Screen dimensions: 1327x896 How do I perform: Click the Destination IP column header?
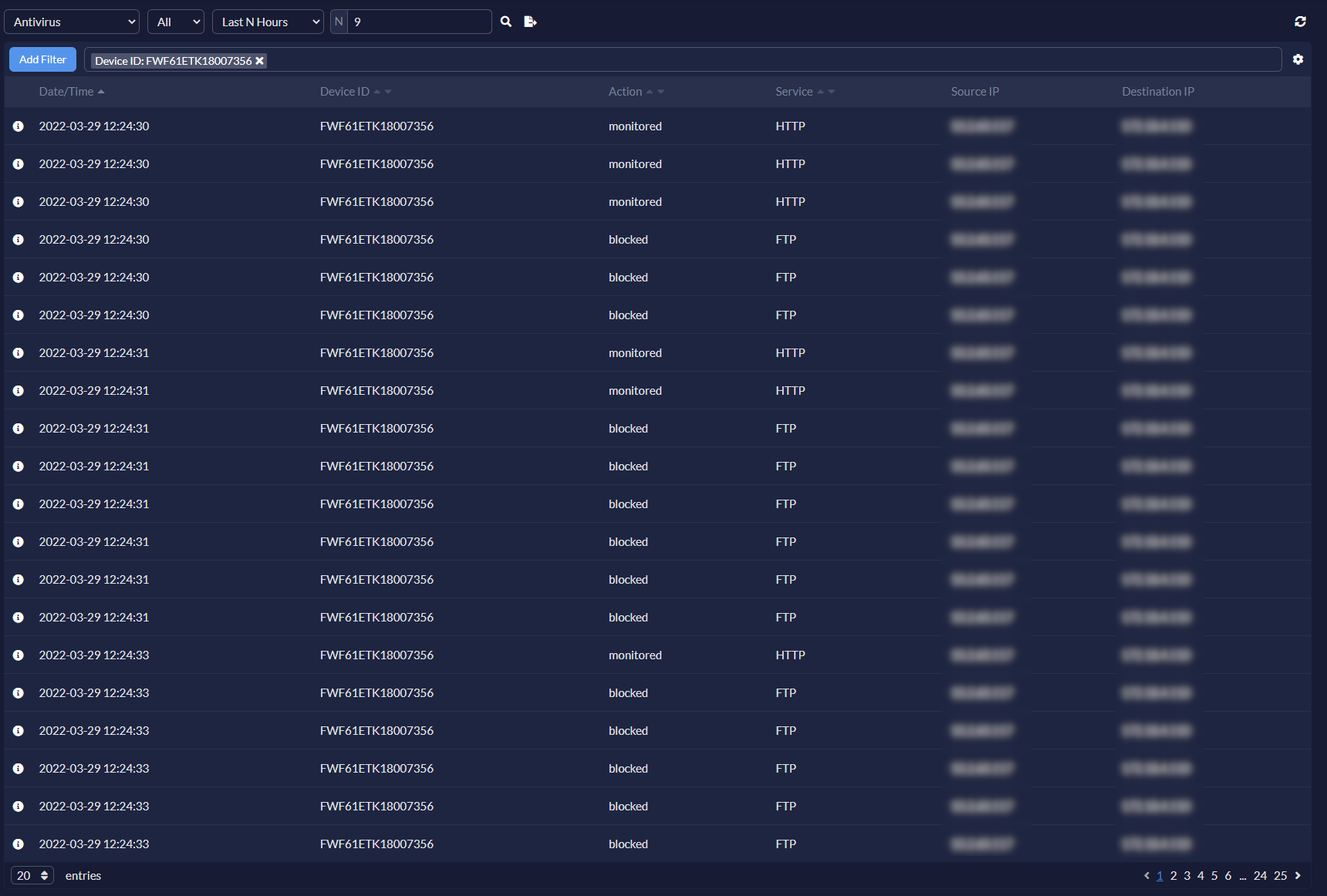1158,92
